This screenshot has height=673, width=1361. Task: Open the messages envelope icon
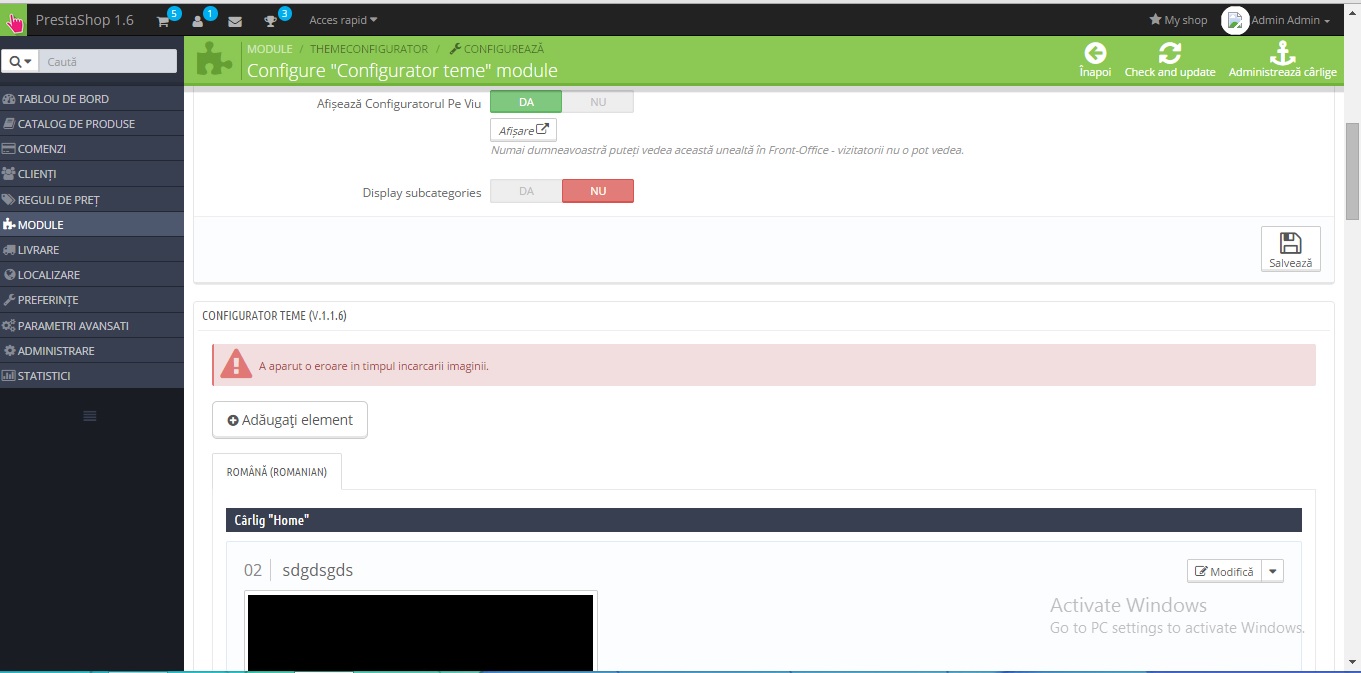[235, 21]
